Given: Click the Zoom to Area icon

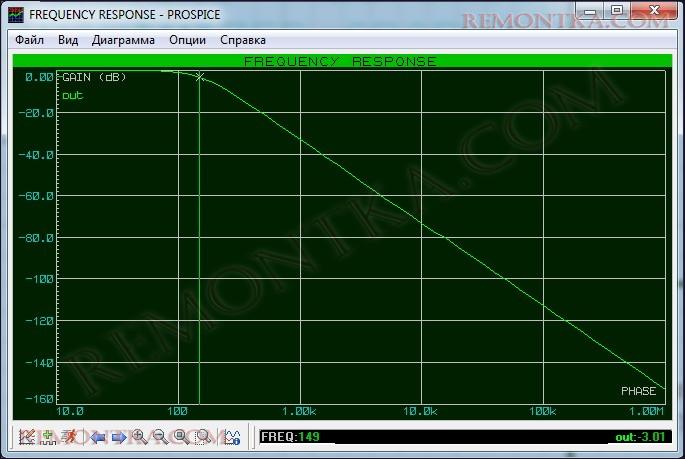Looking at the screenshot, I should pos(202,437).
